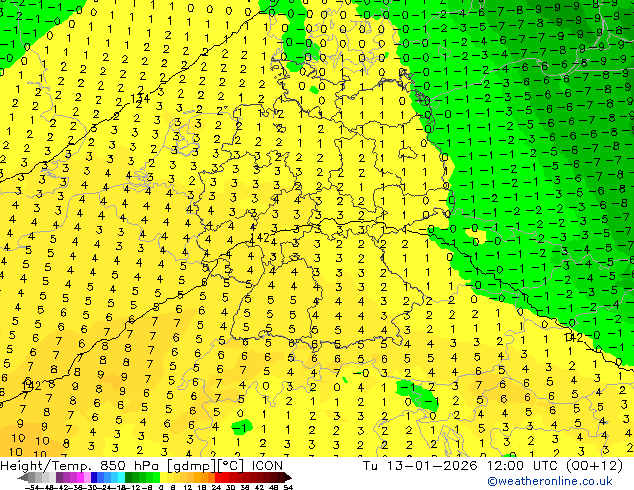Select the bright red legend swatch at 24
Image resolution: width=634 pixels, height=490 pixels.
point(218,478)
